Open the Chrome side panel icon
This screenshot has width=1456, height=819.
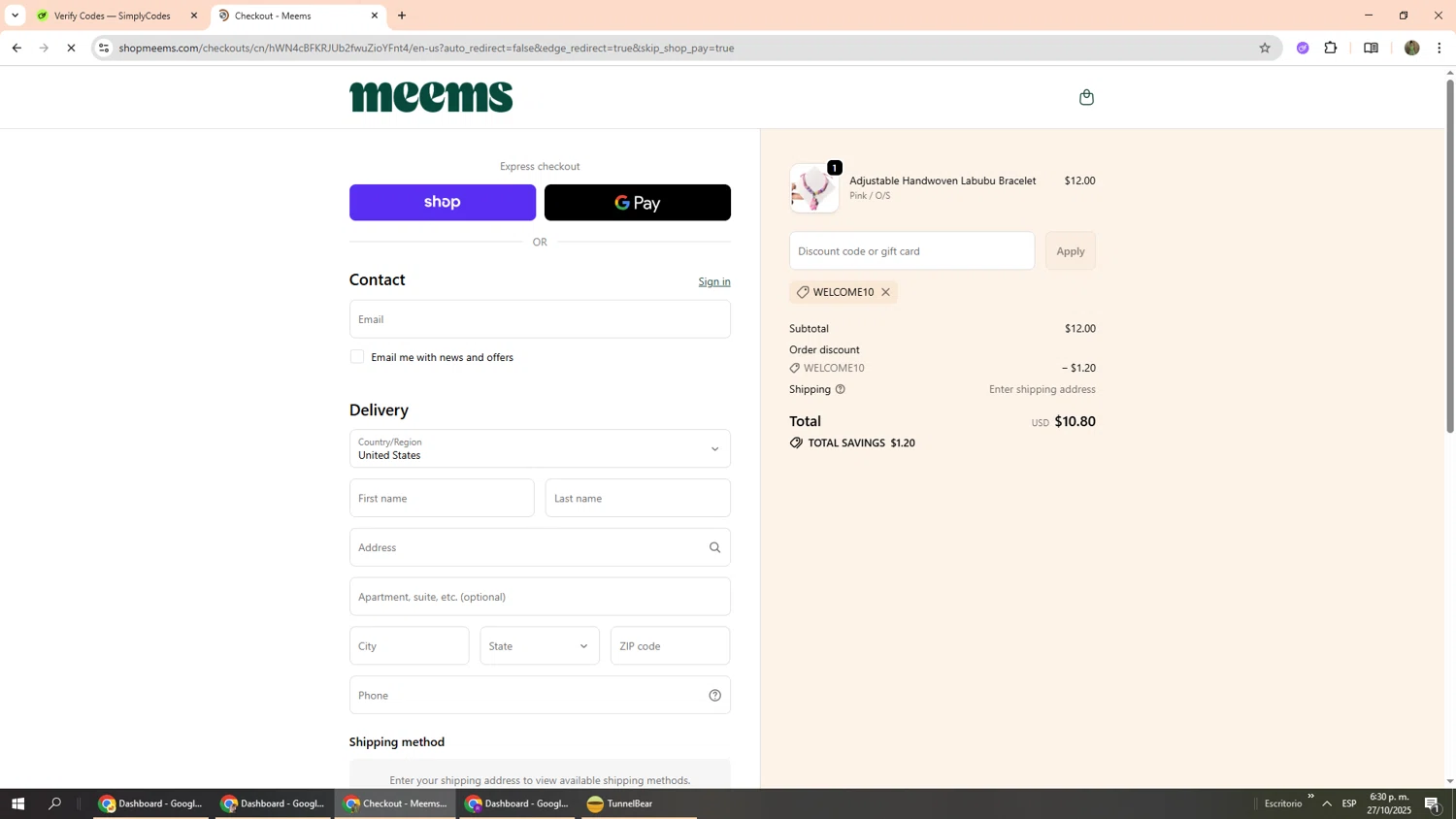tap(1371, 48)
